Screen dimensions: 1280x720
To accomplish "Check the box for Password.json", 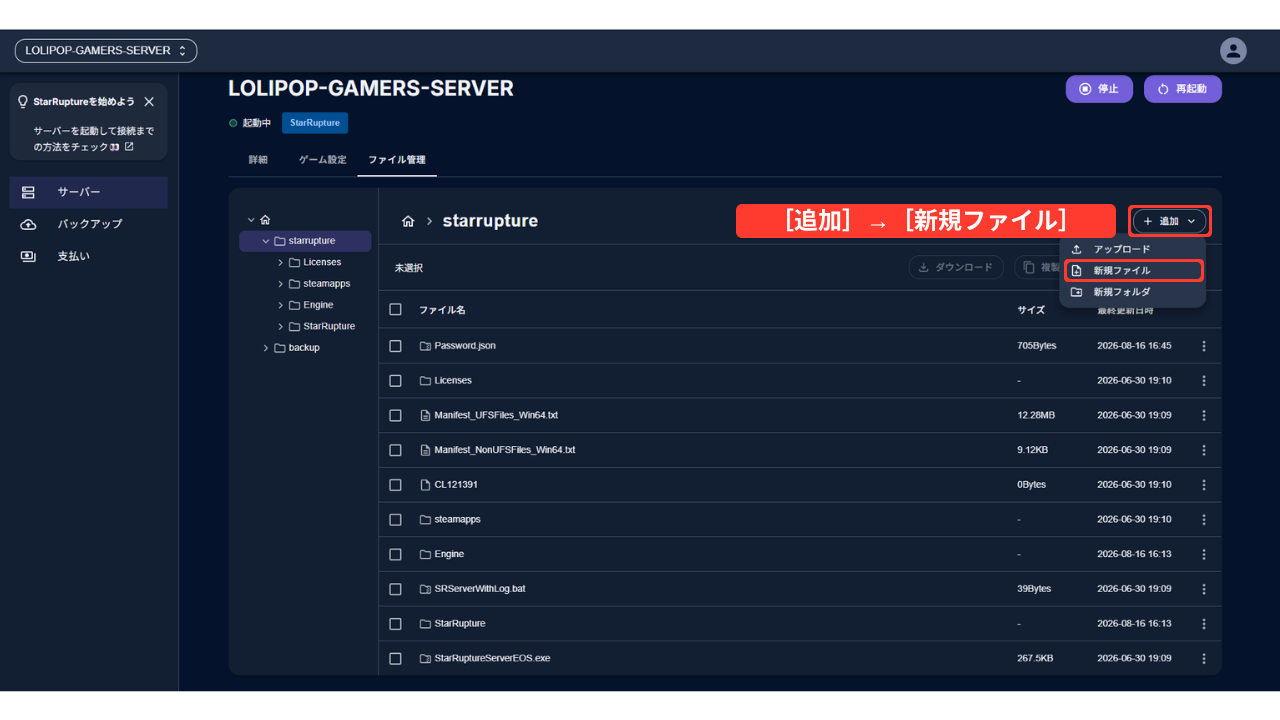I will point(395,346).
